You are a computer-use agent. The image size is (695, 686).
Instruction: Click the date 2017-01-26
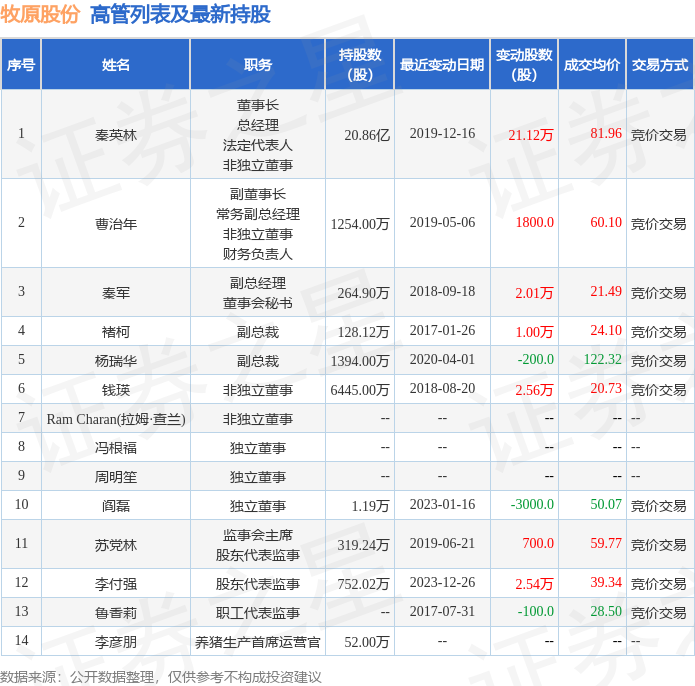tap(442, 331)
